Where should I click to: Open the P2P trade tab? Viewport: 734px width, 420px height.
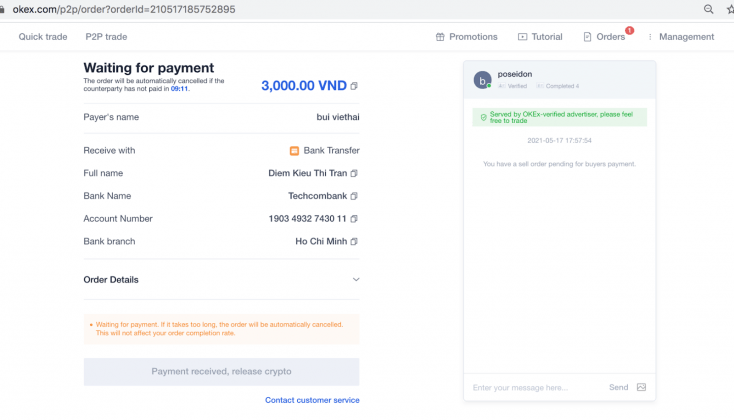coord(106,37)
